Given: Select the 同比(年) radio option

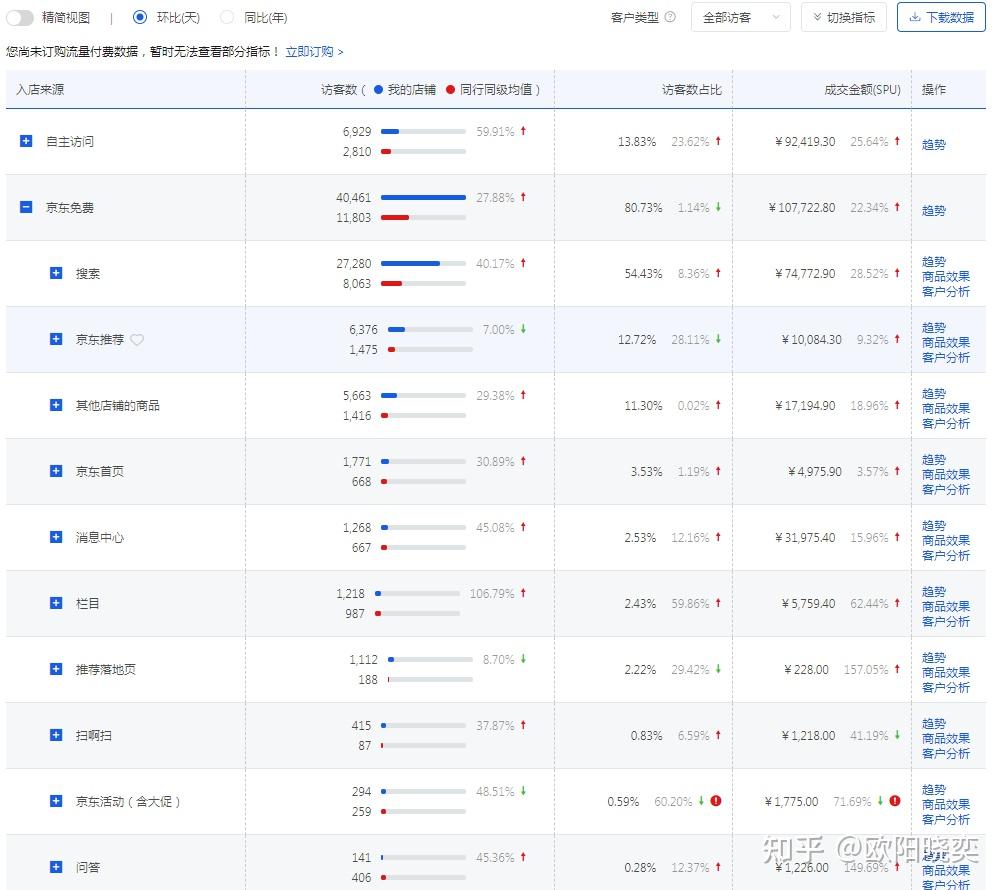Looking at the screenshot, I should tap(227, 17).
